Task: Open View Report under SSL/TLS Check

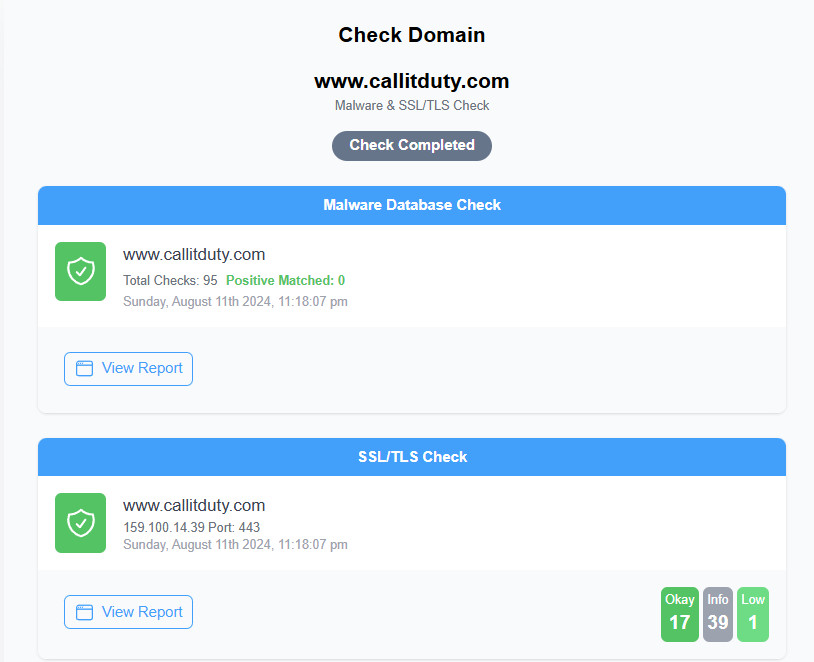Action: (x=128, y=612)
